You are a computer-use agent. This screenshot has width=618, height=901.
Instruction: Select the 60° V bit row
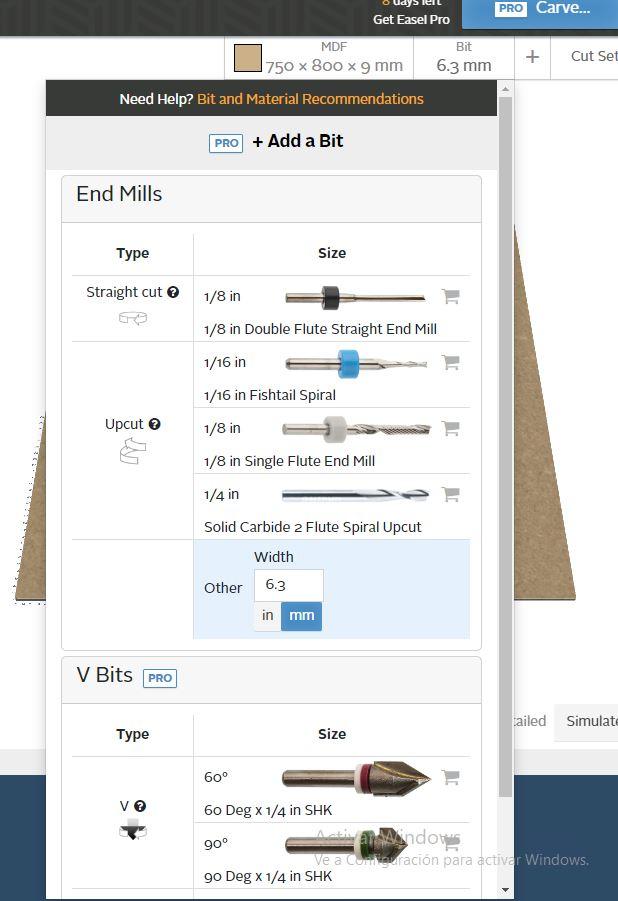coord(331,789)
